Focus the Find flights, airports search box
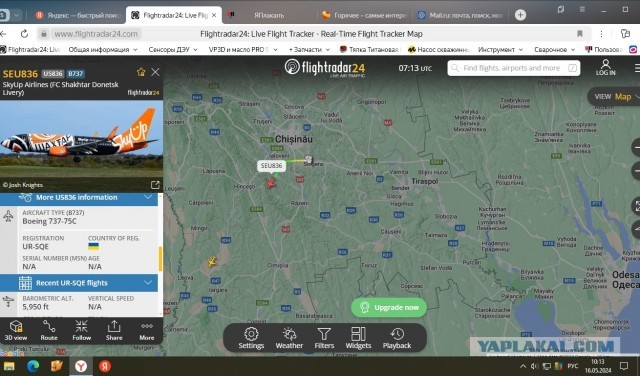This screenshot has height=376, width=640. 513,68
